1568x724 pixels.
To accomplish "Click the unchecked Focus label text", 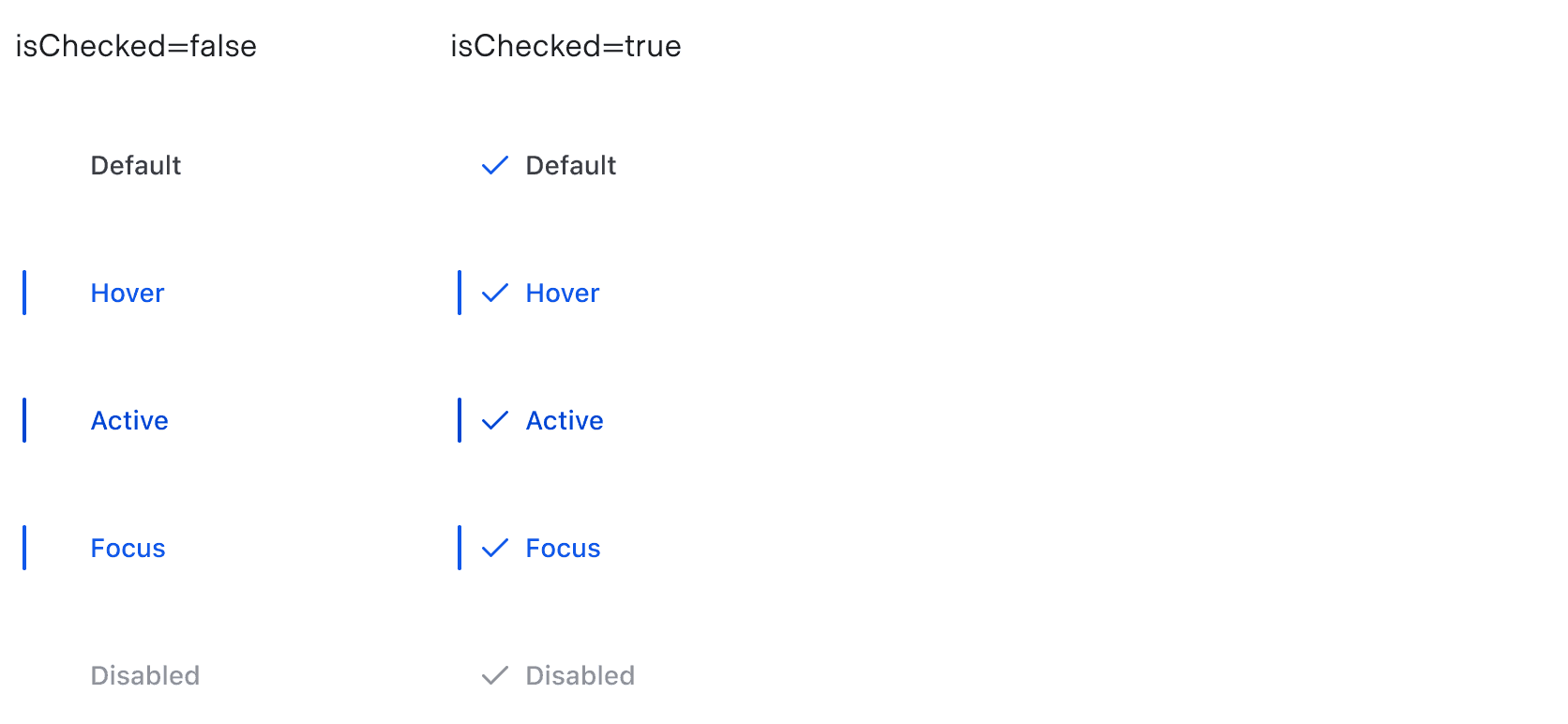I will (128, 548).
